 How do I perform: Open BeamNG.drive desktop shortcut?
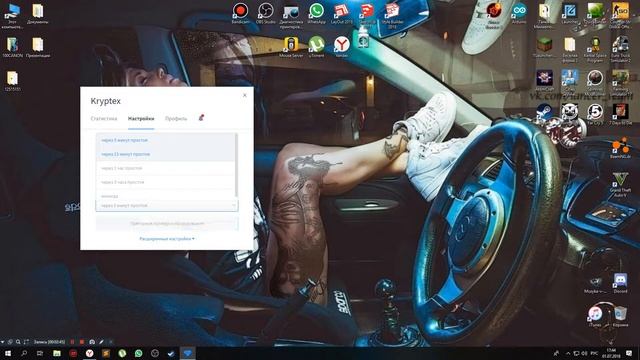click(620, 148)
